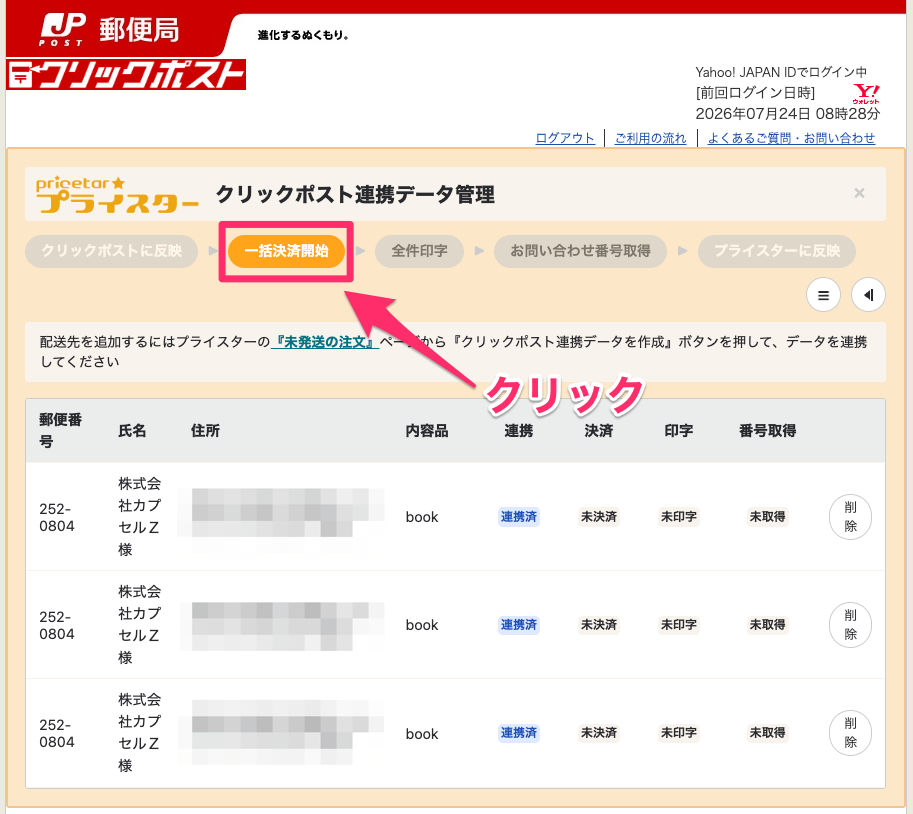Click the second row book content cell
Image resolution: width=913 pixels, height=814 pixels.
(422, 625)
